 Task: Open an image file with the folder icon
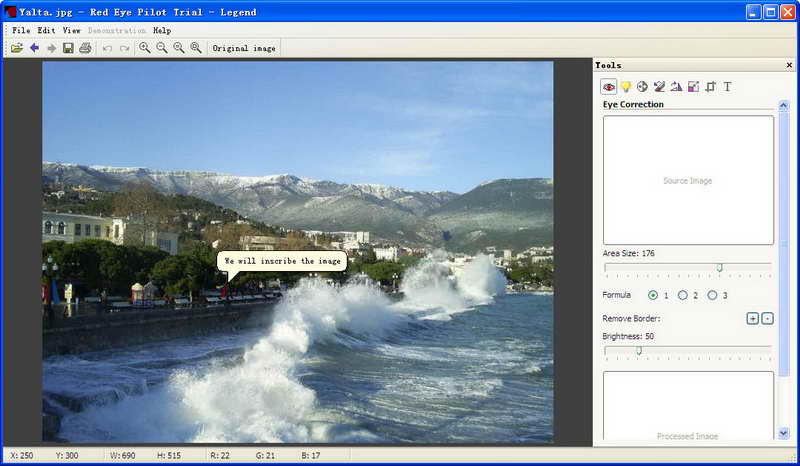tap(17, 48)
